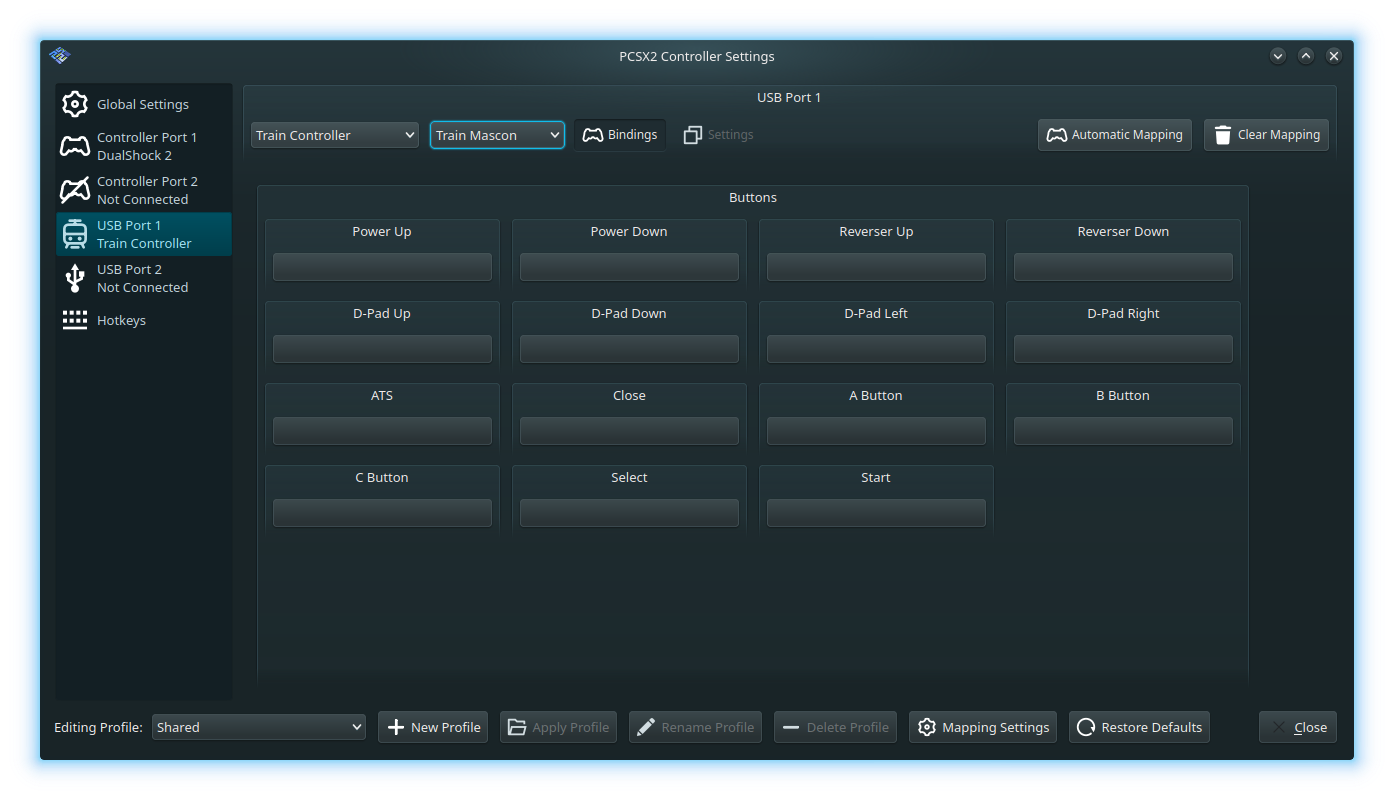The width and height of the screenshot is (1394, 800).
Task: Set binding for C Button
Action: coord(382,513)
